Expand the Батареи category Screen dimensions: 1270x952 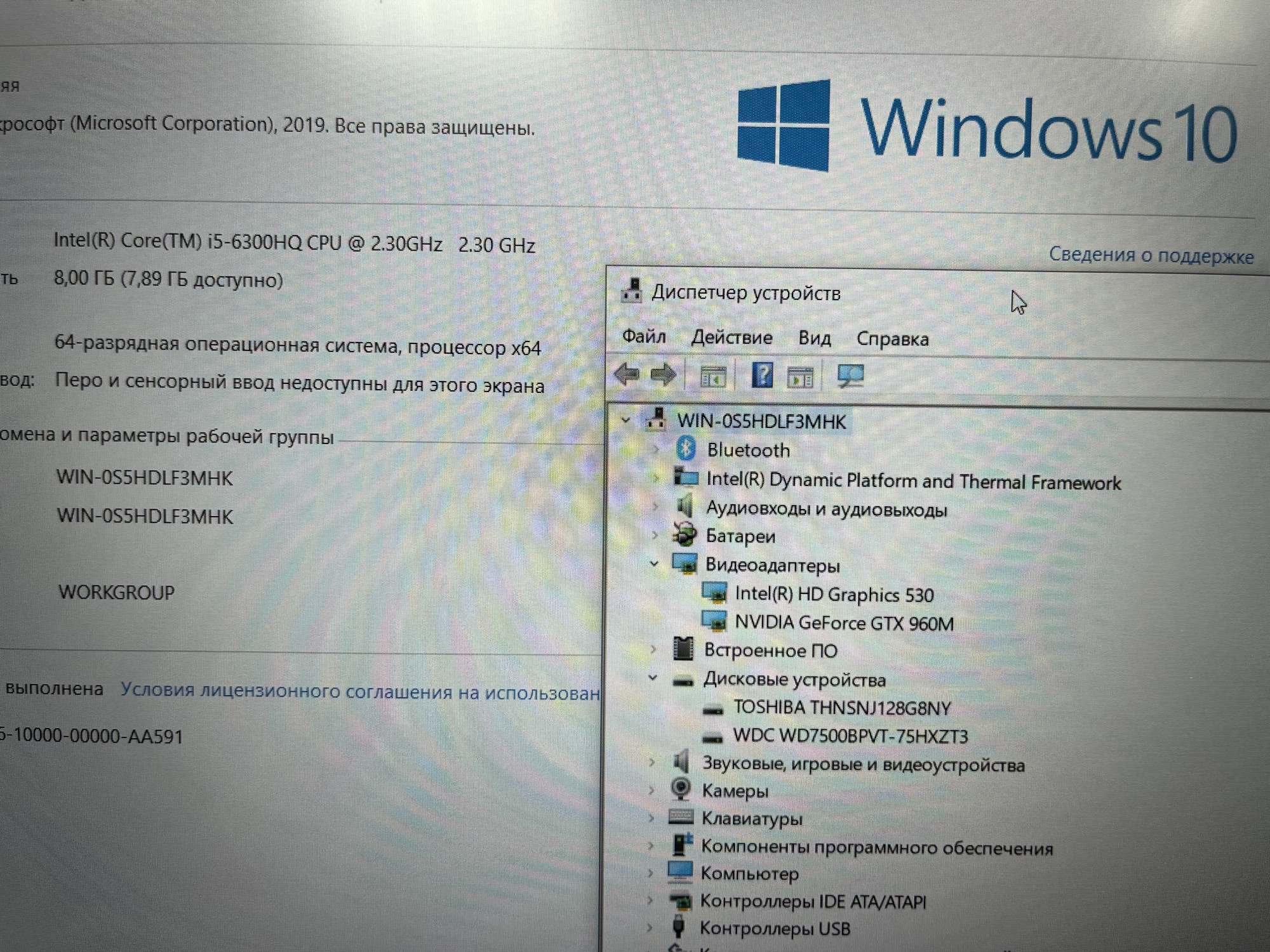(x=655, y=536)
